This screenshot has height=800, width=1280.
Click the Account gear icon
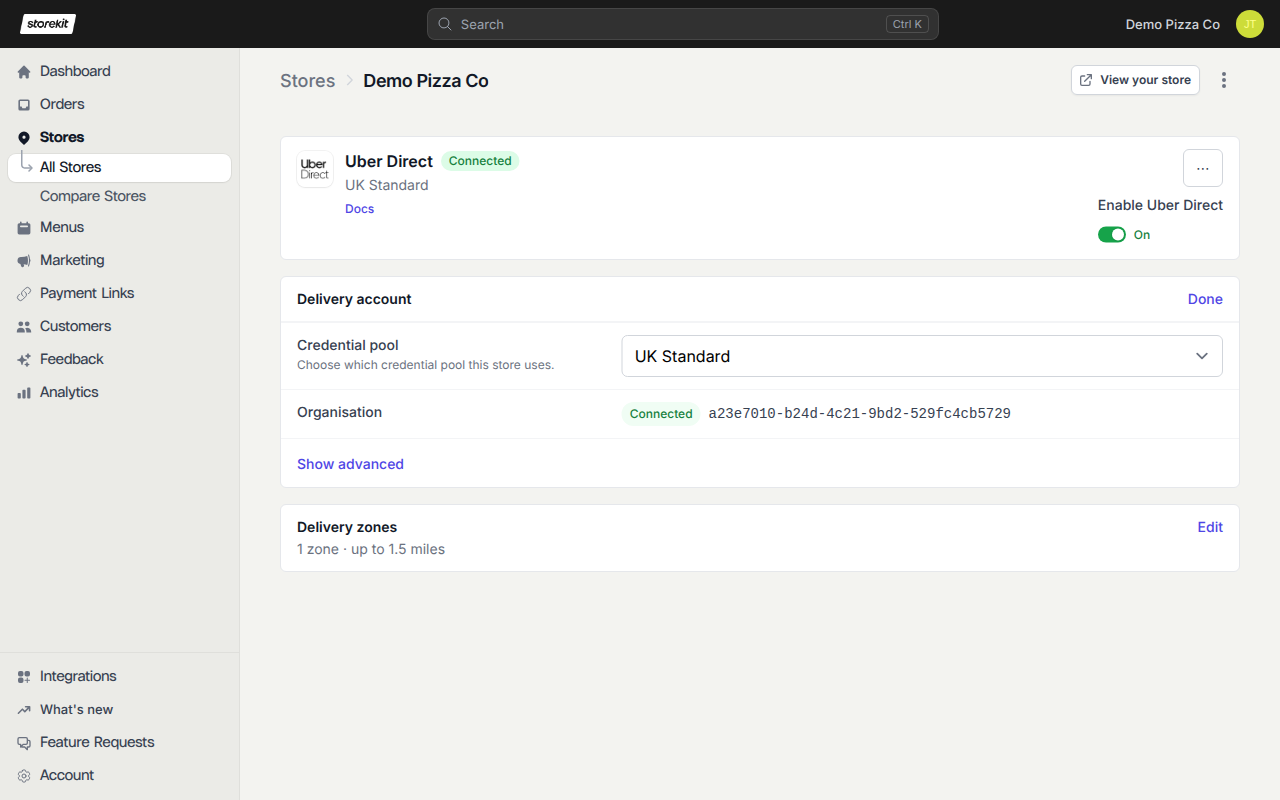tap(24, 776)
